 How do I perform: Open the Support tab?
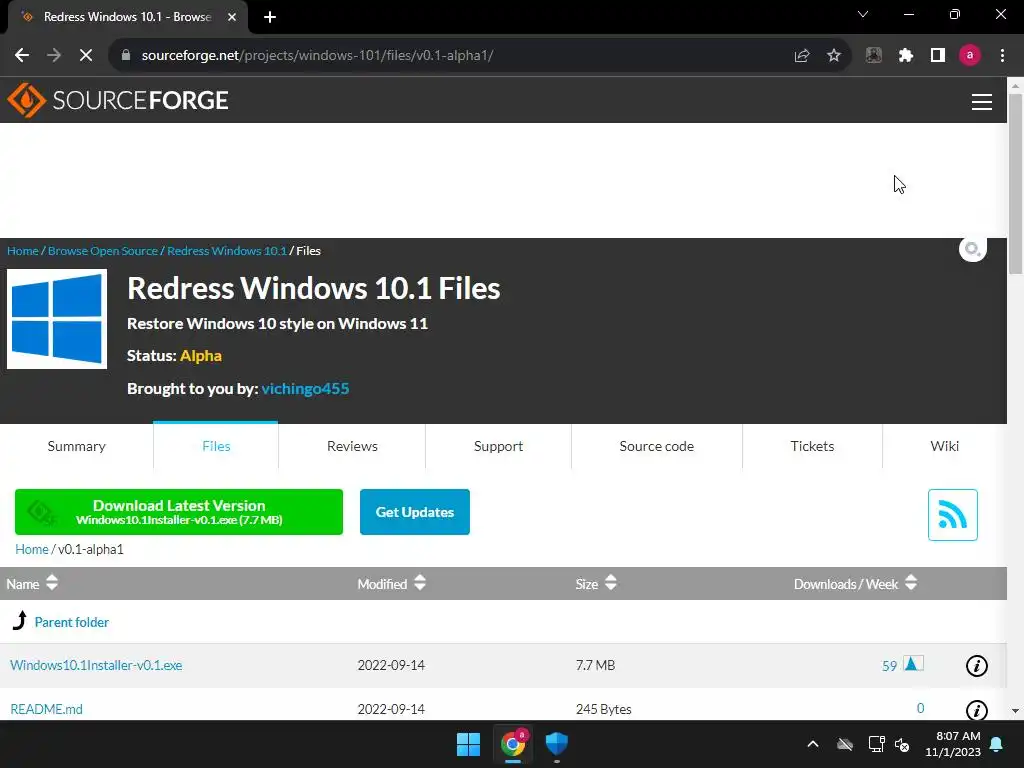pos(498,446)
